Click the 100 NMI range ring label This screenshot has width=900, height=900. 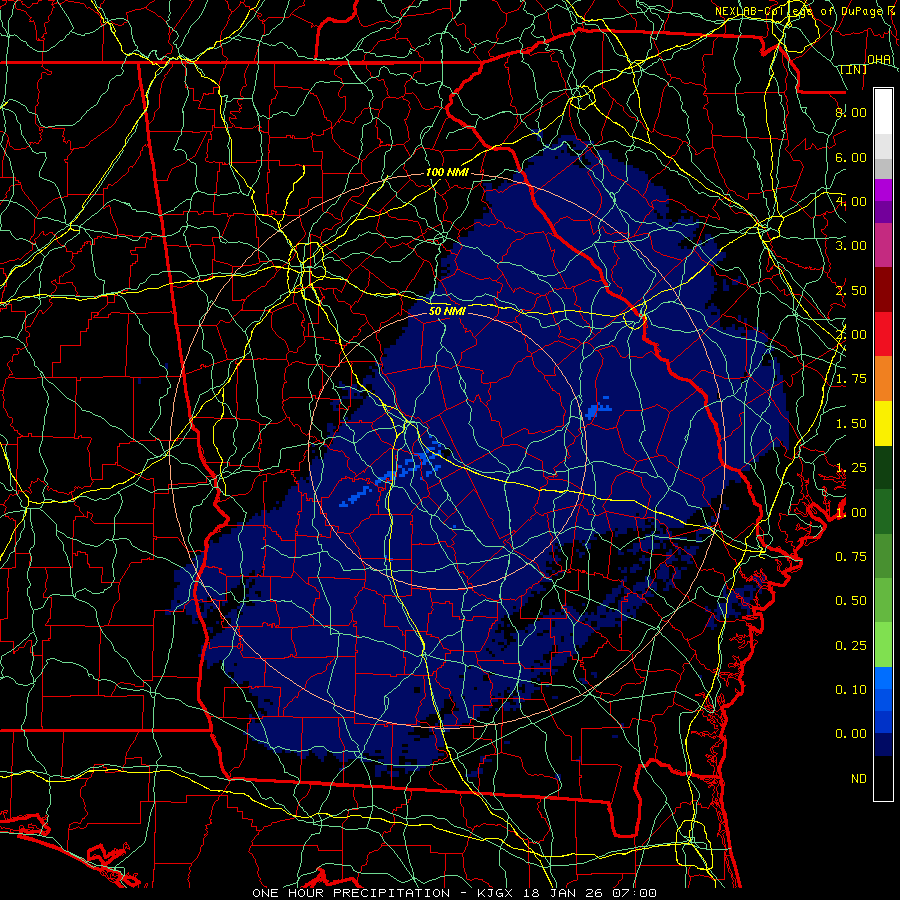click(447, 172)
